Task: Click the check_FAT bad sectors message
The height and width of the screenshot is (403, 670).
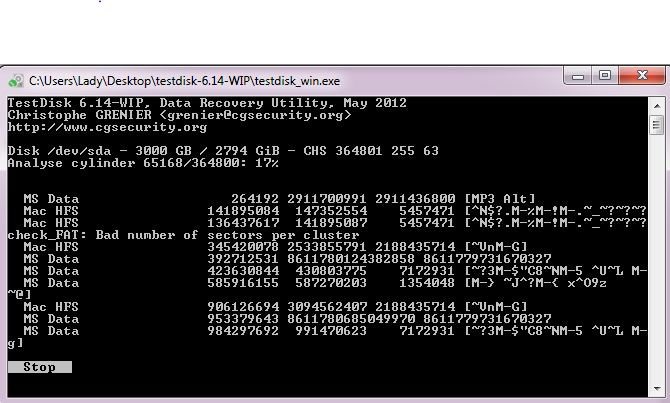Action: point(184,235)
